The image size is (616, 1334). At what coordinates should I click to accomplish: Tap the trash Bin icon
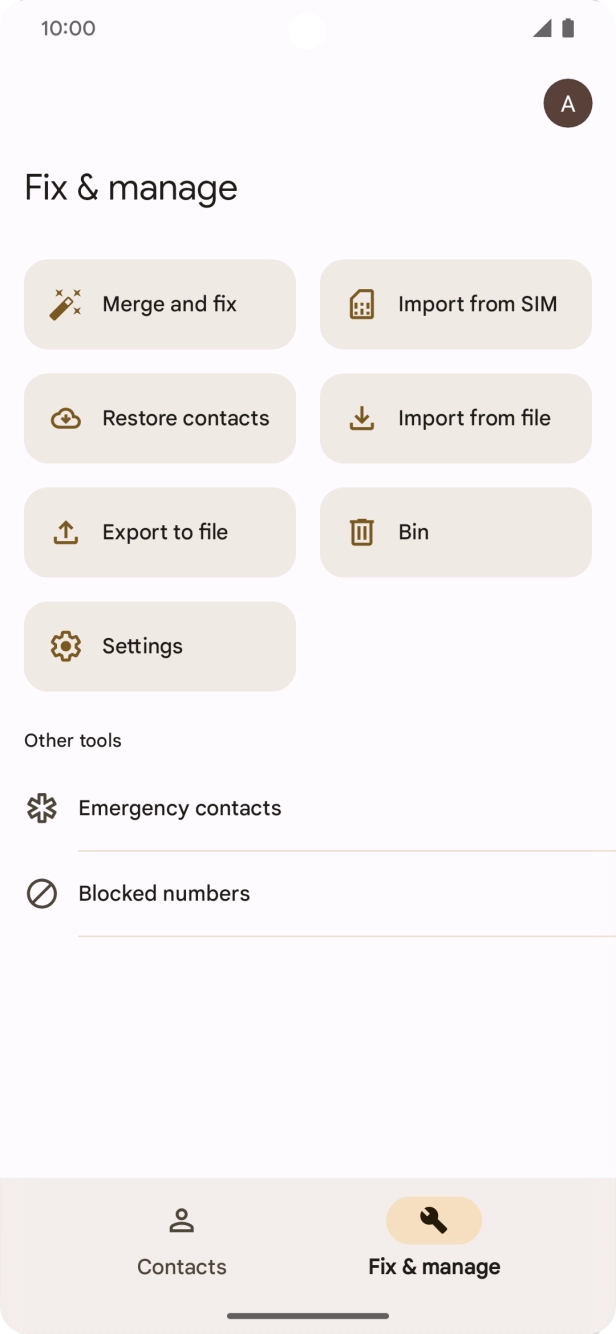tap(362, 532)
